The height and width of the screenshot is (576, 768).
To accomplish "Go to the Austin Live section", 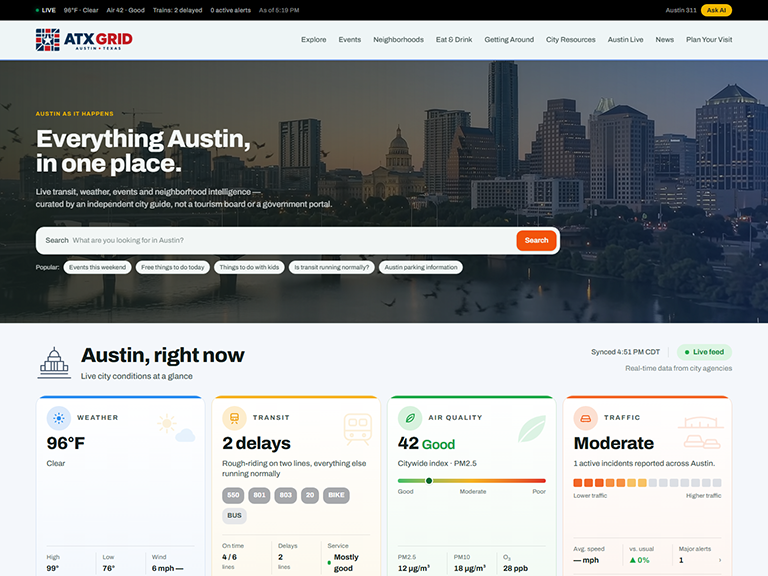I will pyautogui.click(x=625, y=40).
